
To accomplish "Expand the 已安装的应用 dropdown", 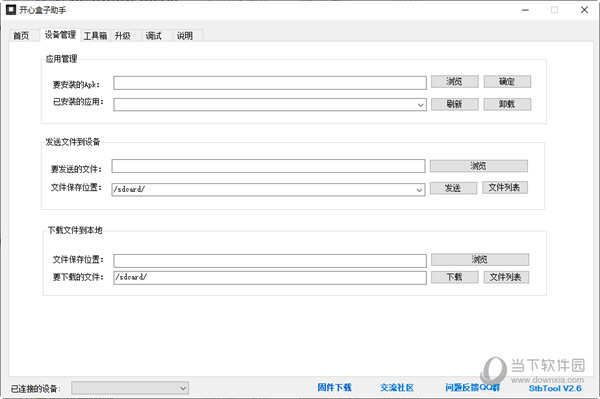I will coord(421,105).
